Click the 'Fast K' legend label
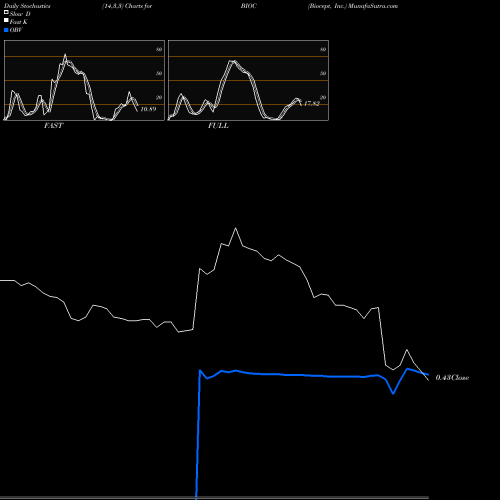The width and height of the screenshot is (500, 500). click(x=19, y=22)
